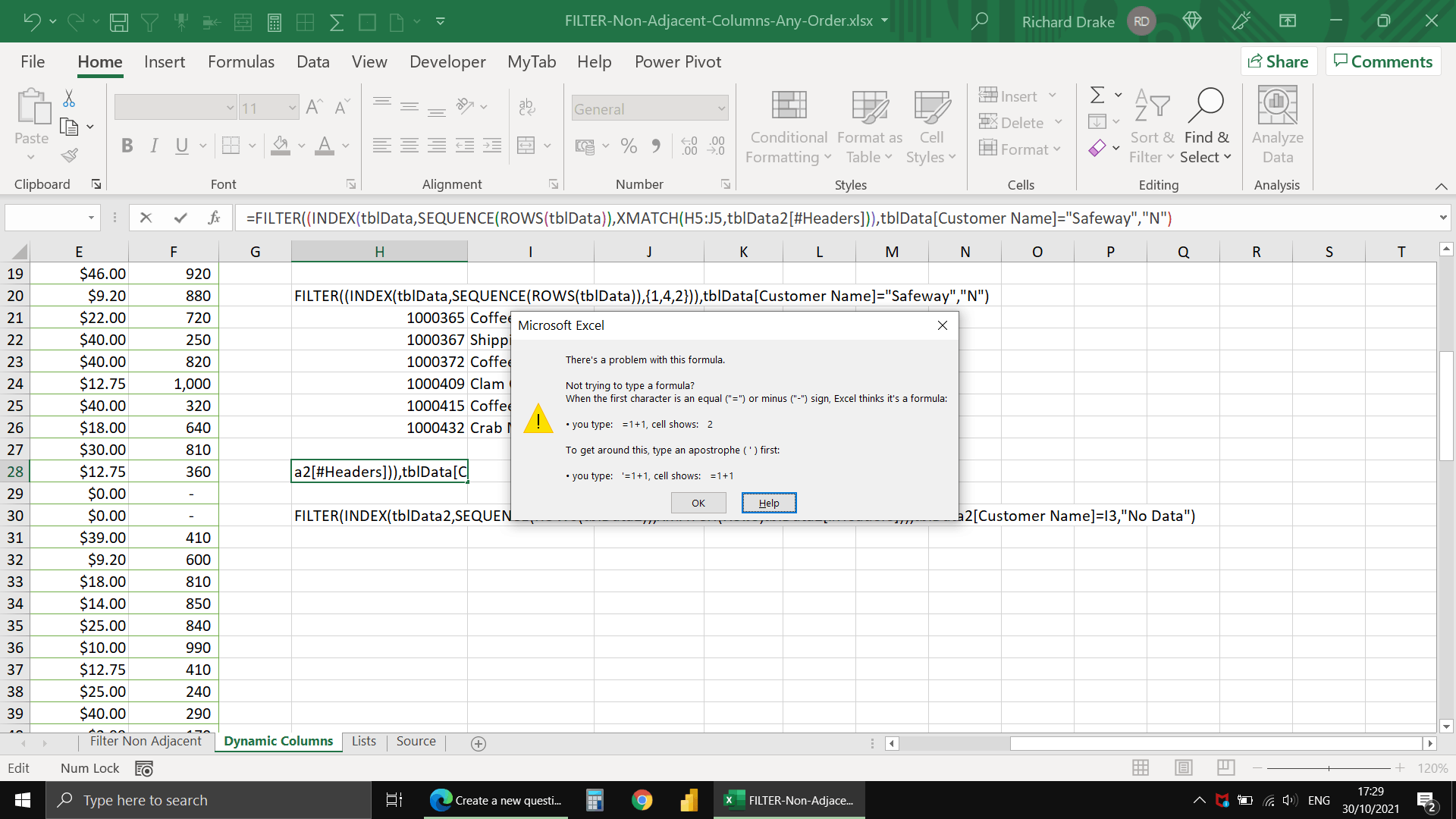Click the Save icon in quick access toolbar
Viewport: 1456px width, 819px height.
(x=119, y=22)
